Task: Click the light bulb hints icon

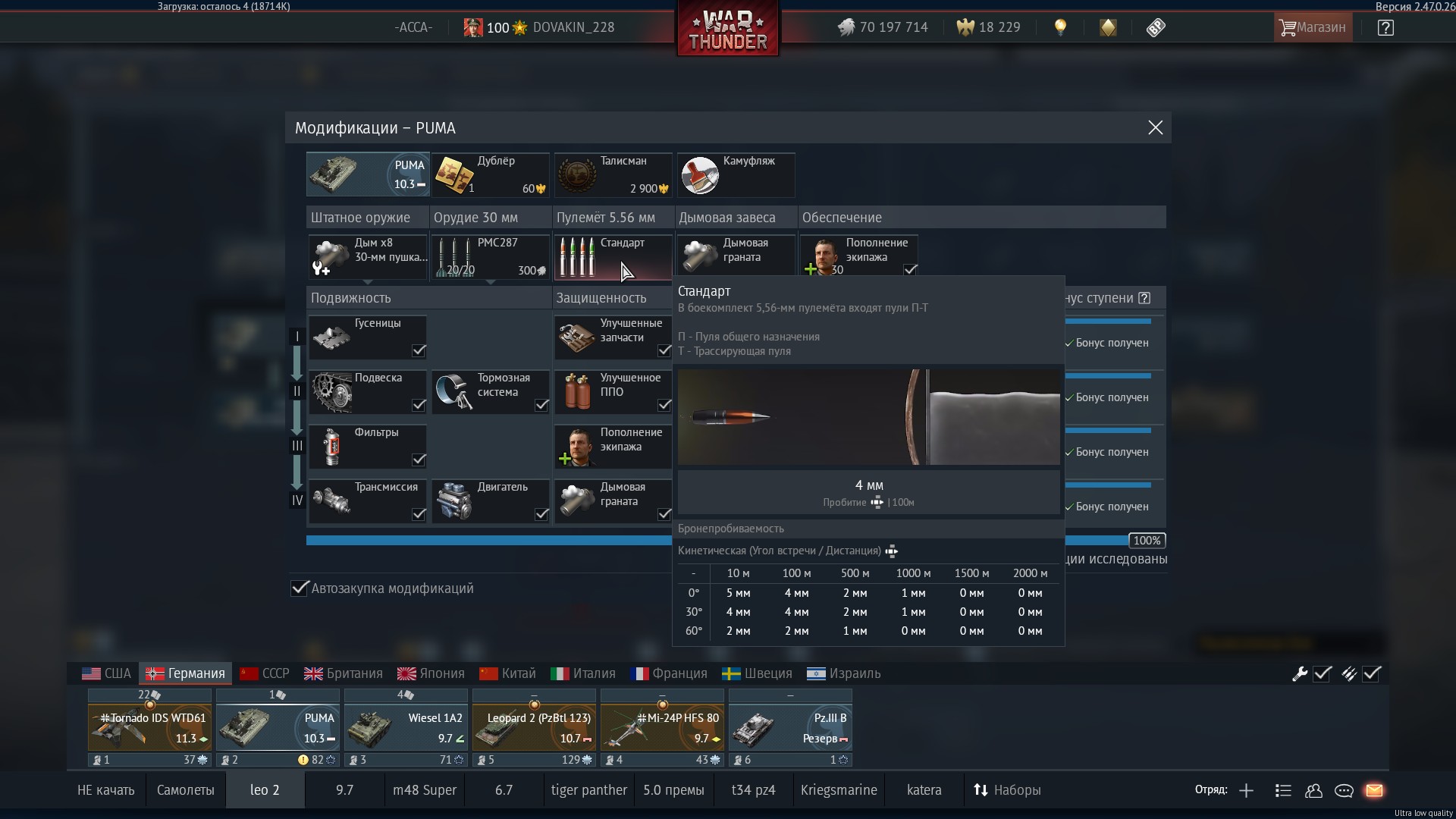Action: [x=1060, y=27]
